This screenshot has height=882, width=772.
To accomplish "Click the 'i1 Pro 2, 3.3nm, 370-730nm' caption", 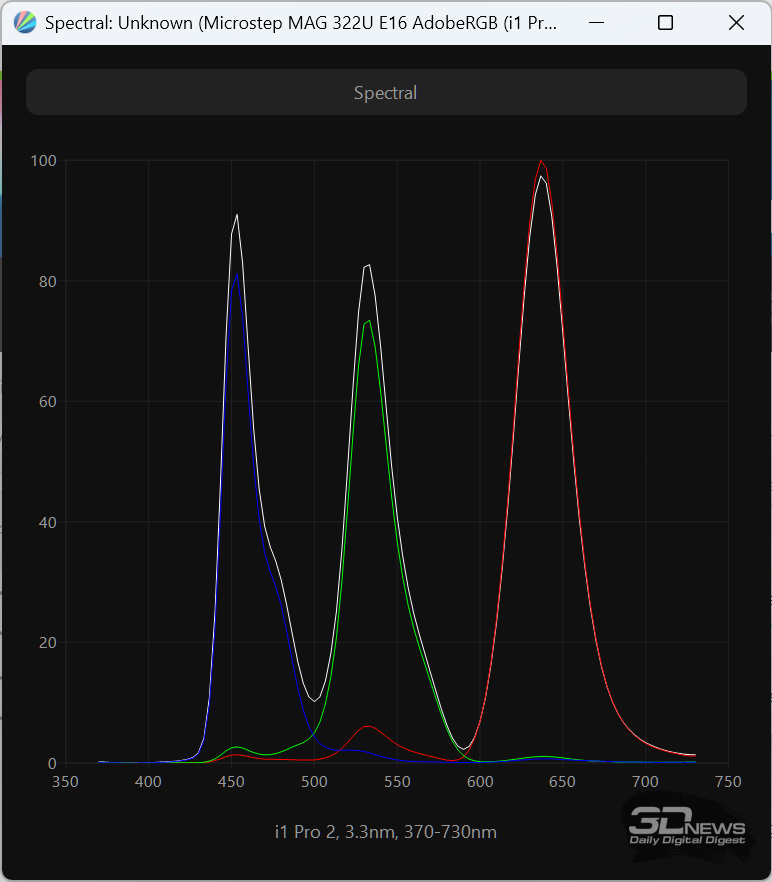I will click(386, 831).
